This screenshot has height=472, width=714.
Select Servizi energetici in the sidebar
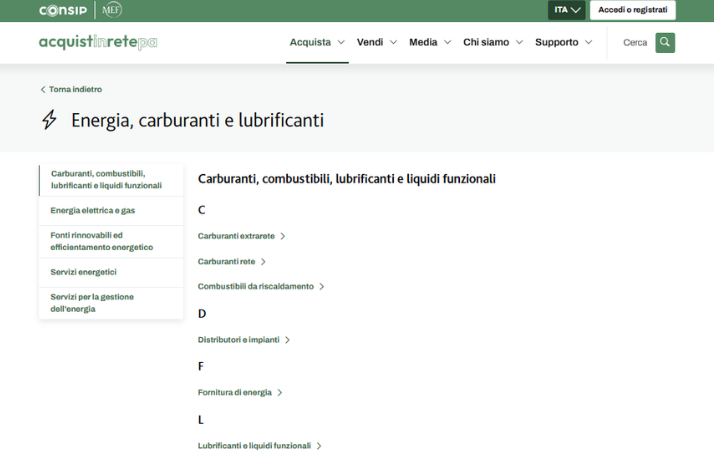tap(84, 272)
